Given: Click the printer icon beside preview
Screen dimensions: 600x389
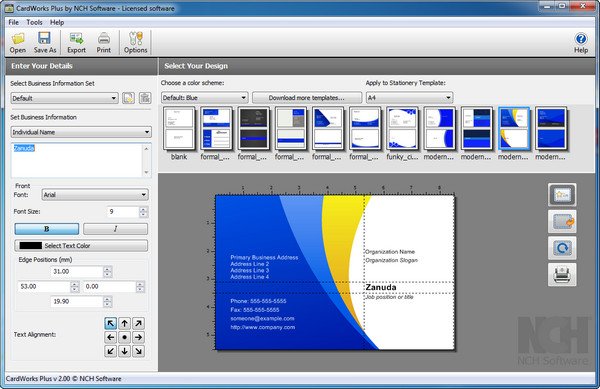Looking at the screenshot, I should 562,275.
